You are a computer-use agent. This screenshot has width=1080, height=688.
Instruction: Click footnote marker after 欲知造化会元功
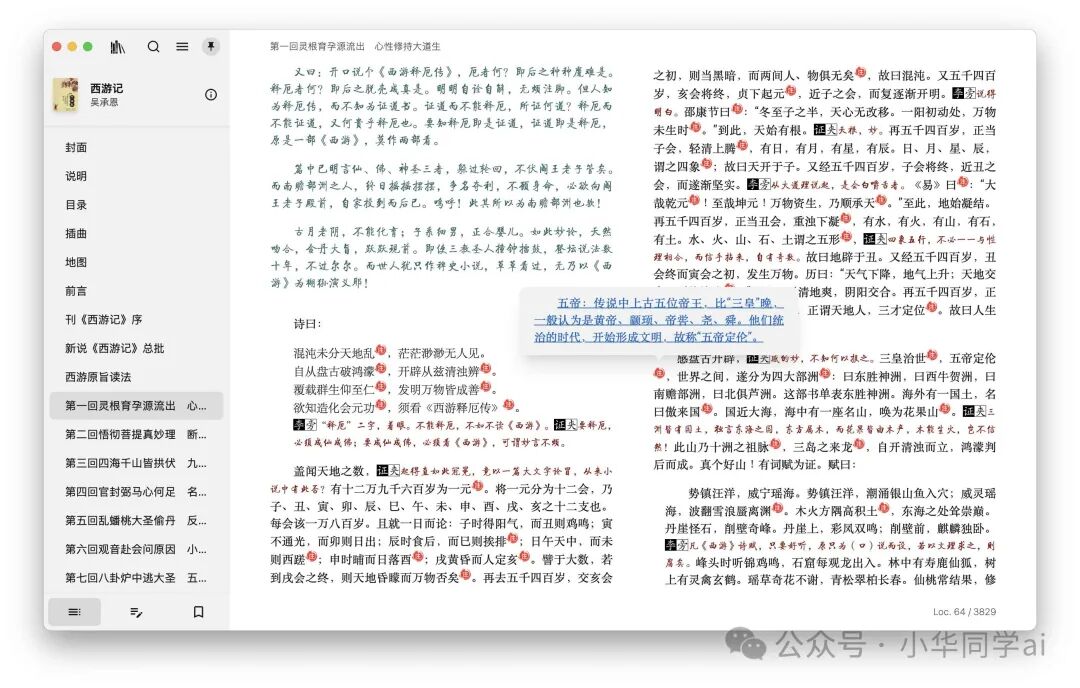[381, 404]
